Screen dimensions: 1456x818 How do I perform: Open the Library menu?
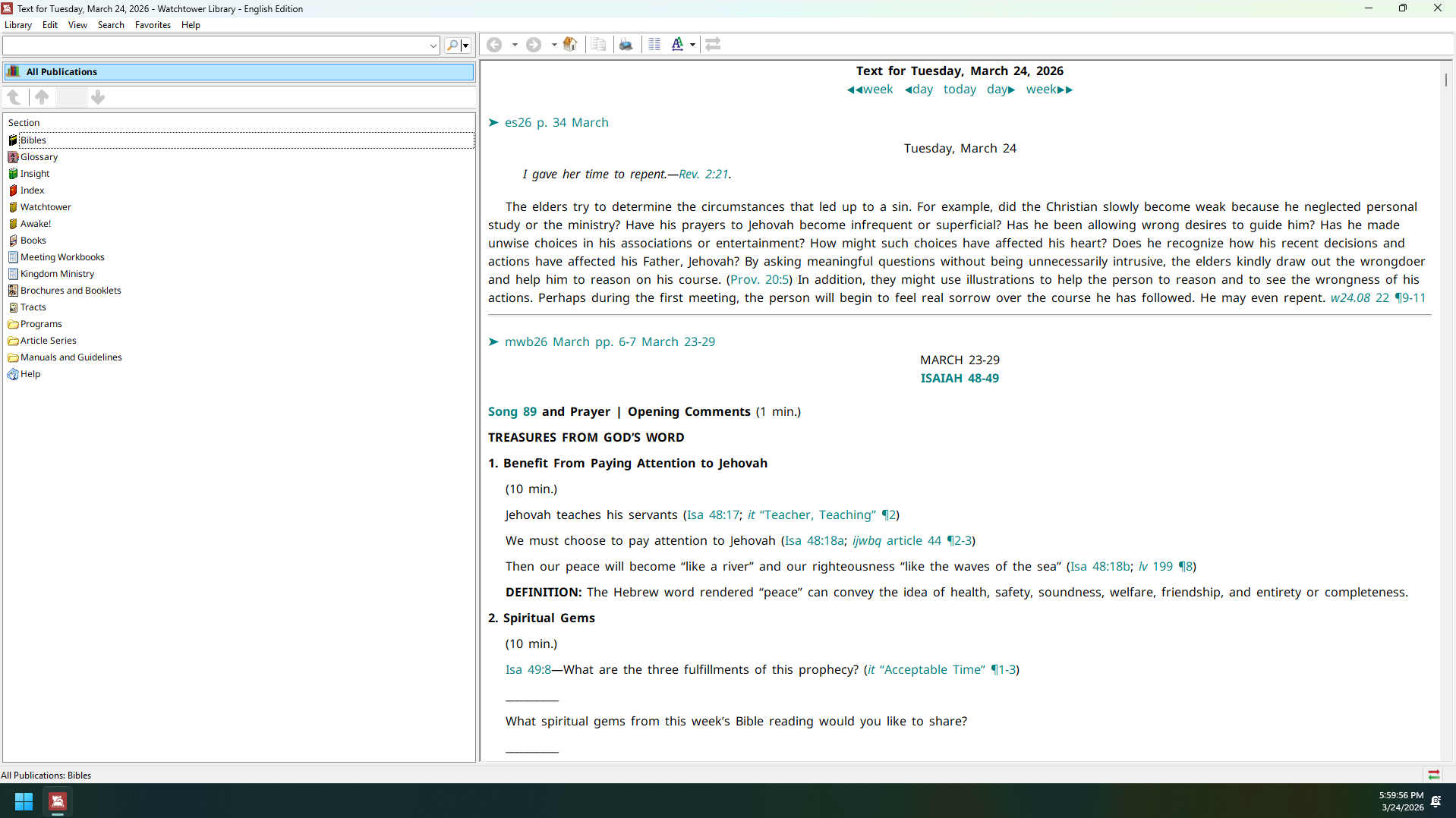18,25
